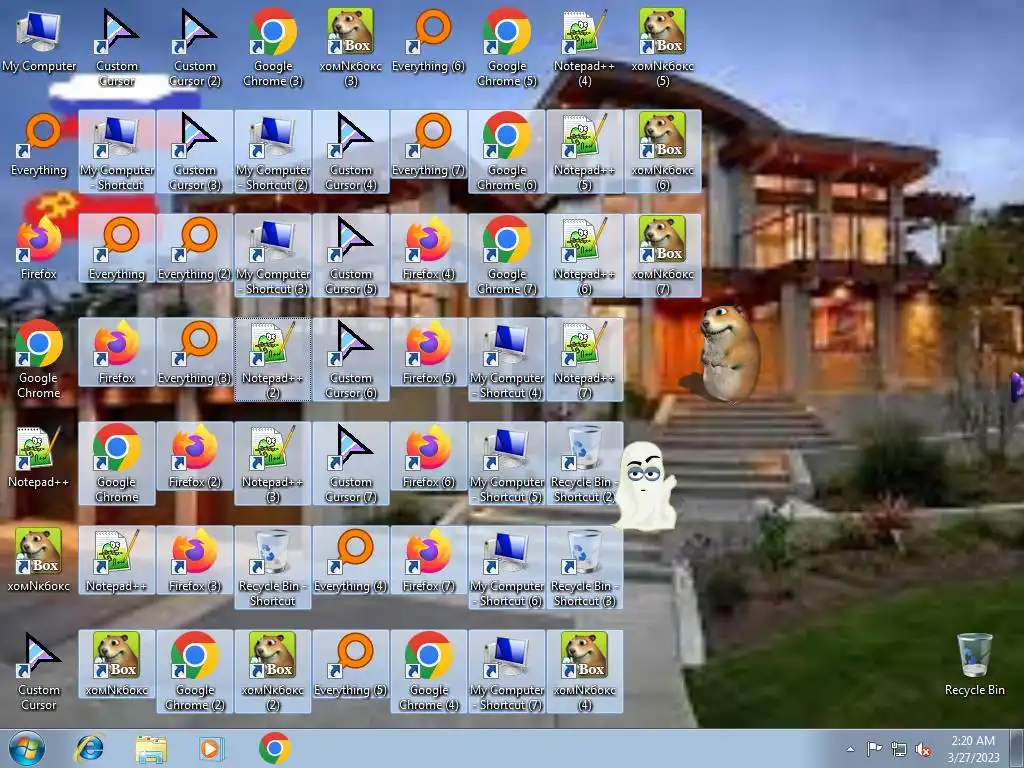This screenshot has width=1024, height=768.
Task: Open the Windows Start menu
Action: coord(26,748)
